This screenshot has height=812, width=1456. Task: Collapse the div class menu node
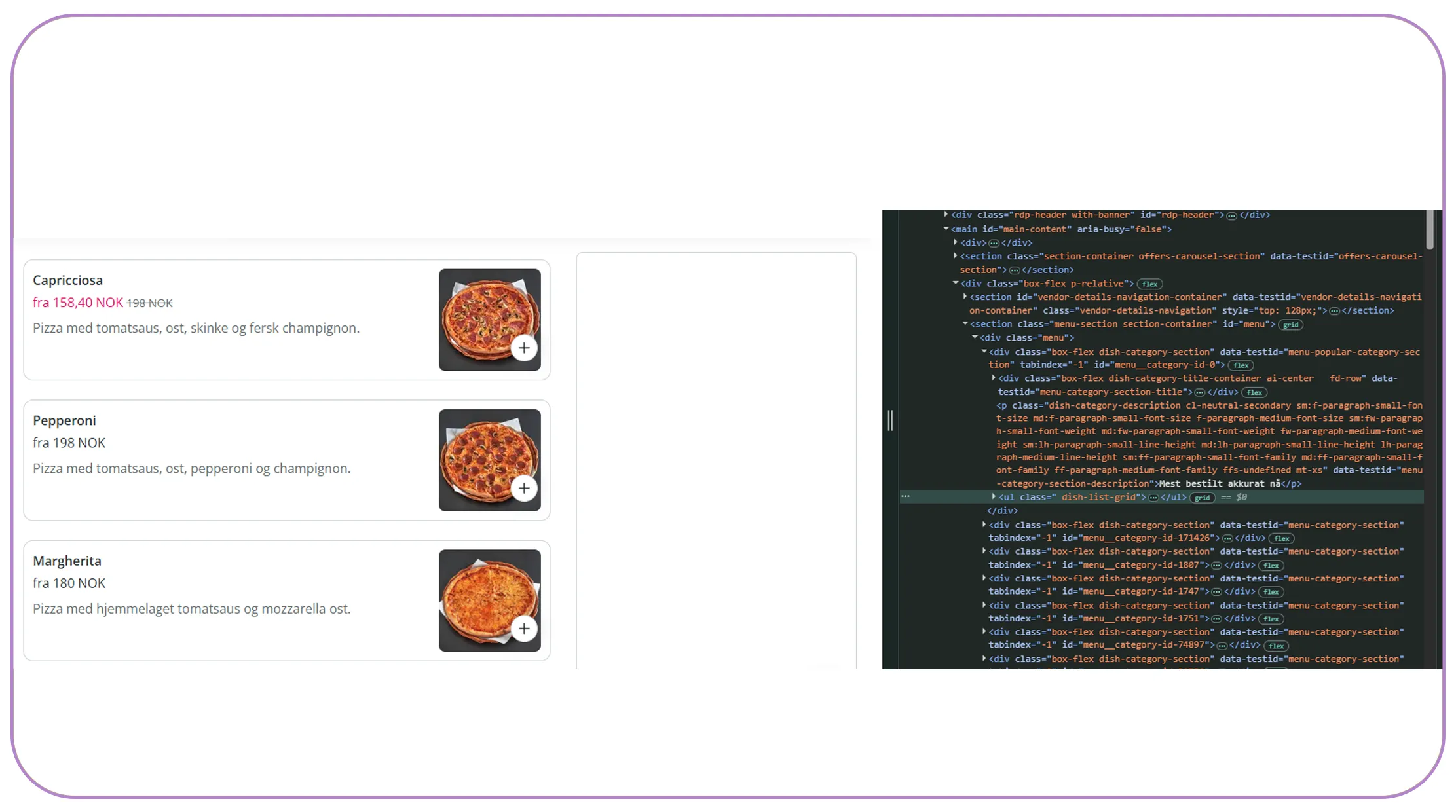point(975,337)
